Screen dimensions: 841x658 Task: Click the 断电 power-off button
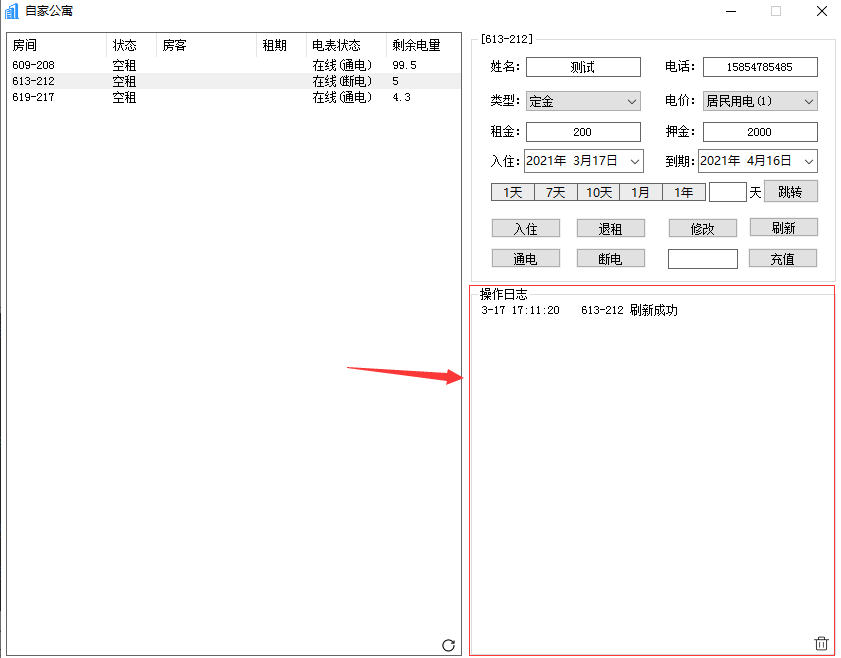(x=610, y=258)
